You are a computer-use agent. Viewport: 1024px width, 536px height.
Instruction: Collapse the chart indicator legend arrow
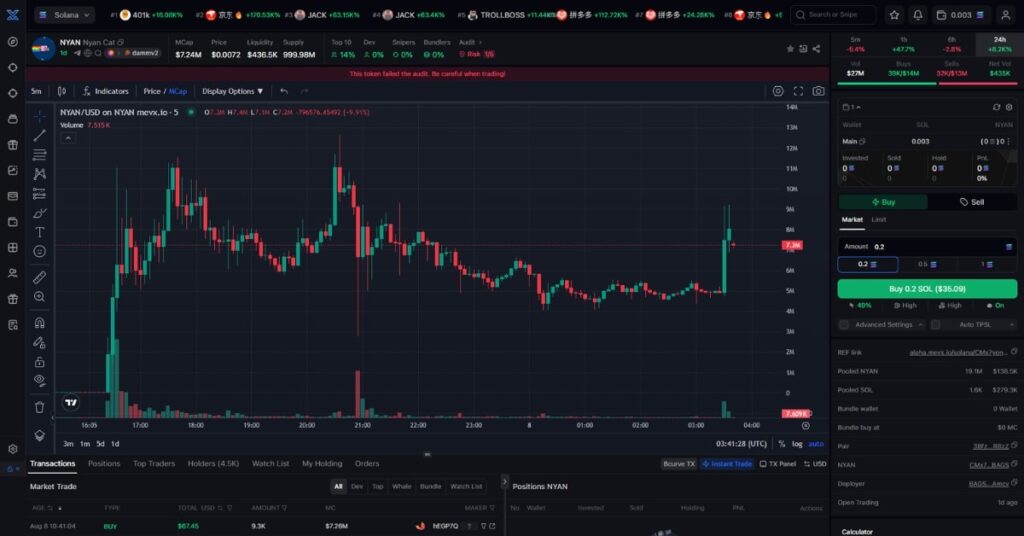click(68, 138)
